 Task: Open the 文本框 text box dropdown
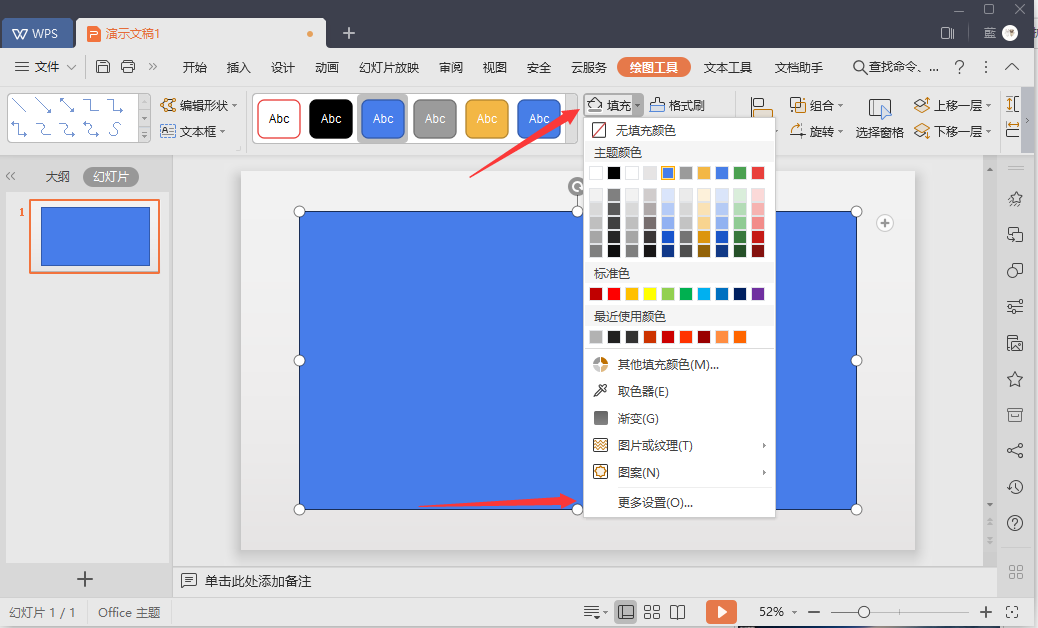pyautogui.click(x=193, y=131)
